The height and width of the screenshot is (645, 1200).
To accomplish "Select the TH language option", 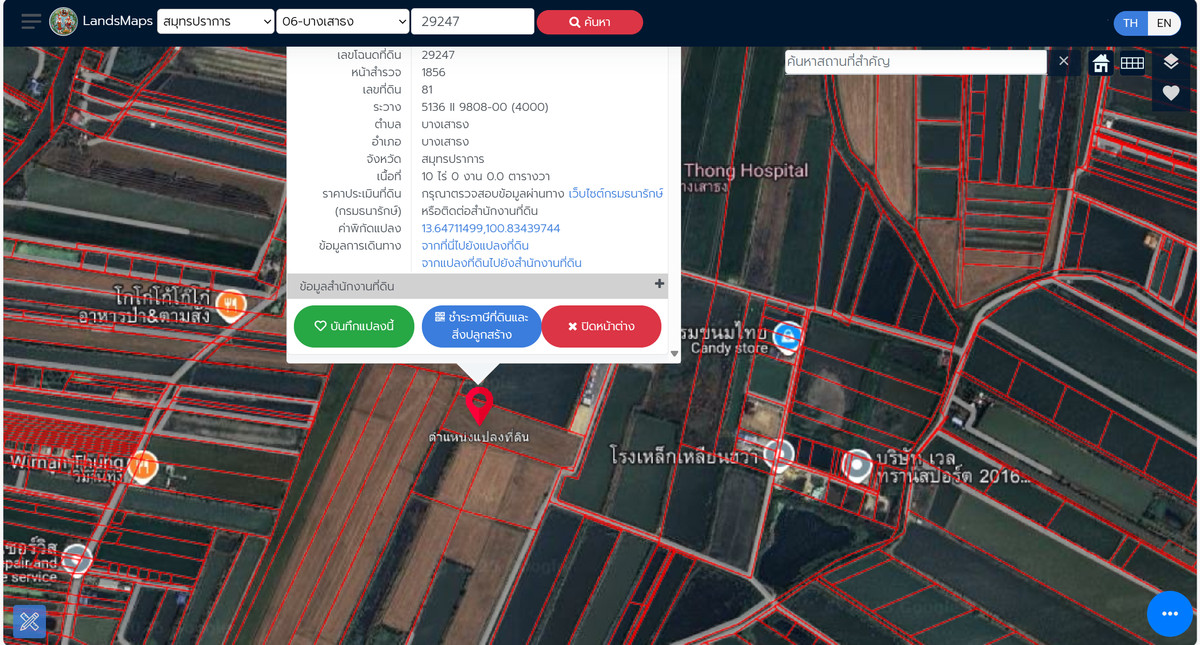I will tap(1130, 21).
